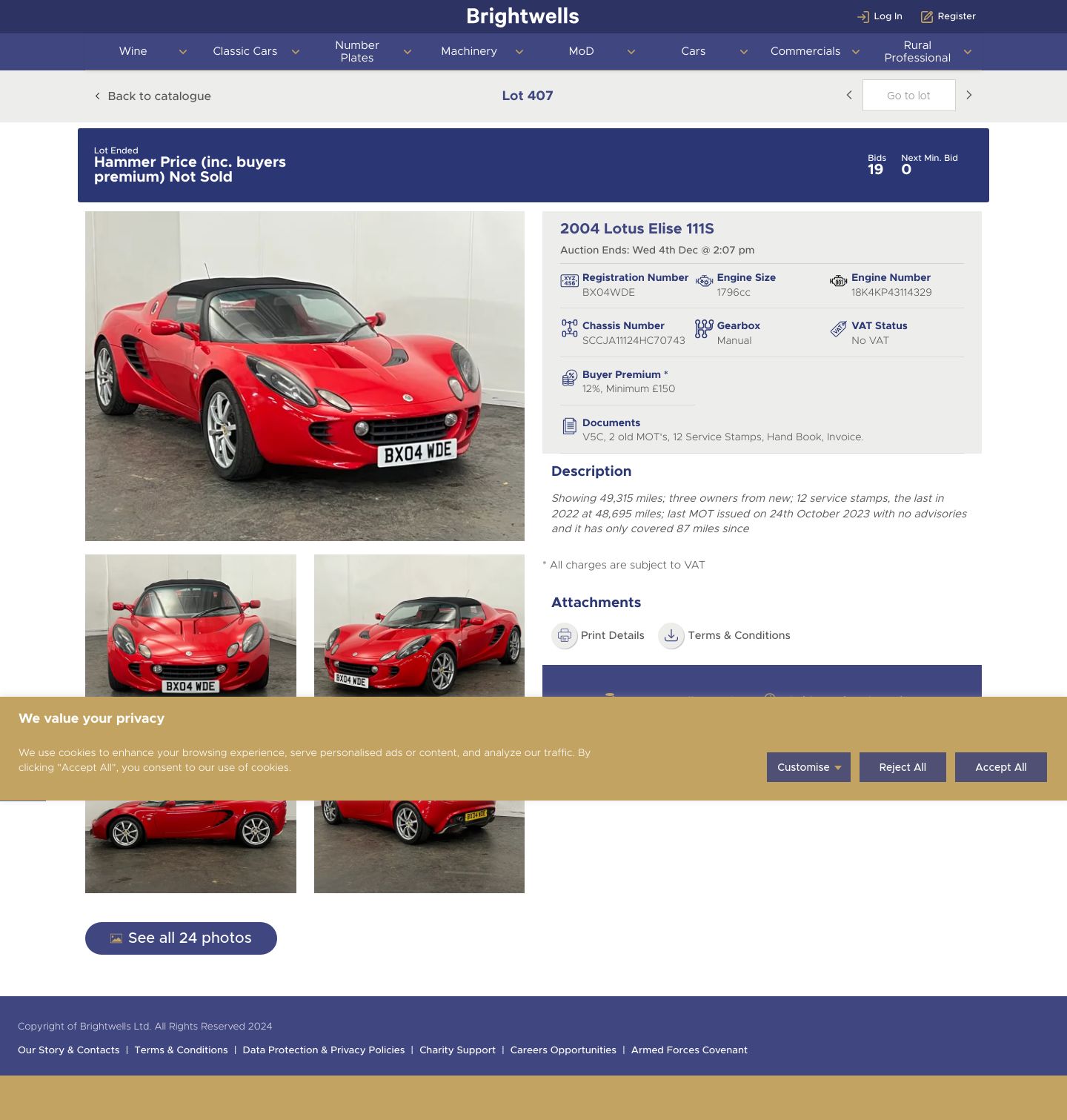
Task: Open the Wine menu item
Action: point(133,51)
